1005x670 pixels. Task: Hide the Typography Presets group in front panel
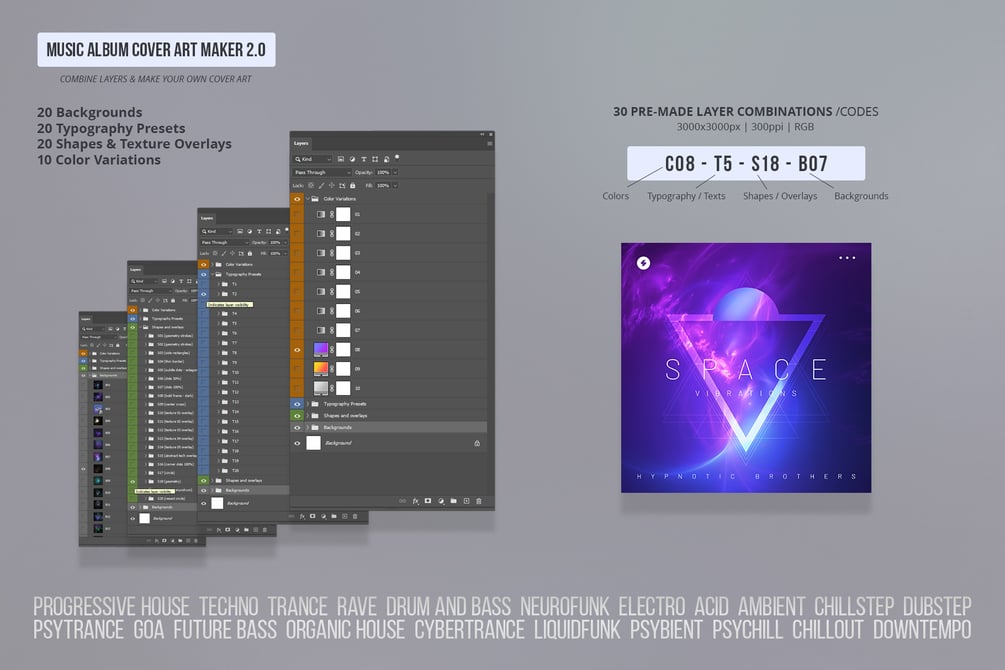(x=297, y=404)
